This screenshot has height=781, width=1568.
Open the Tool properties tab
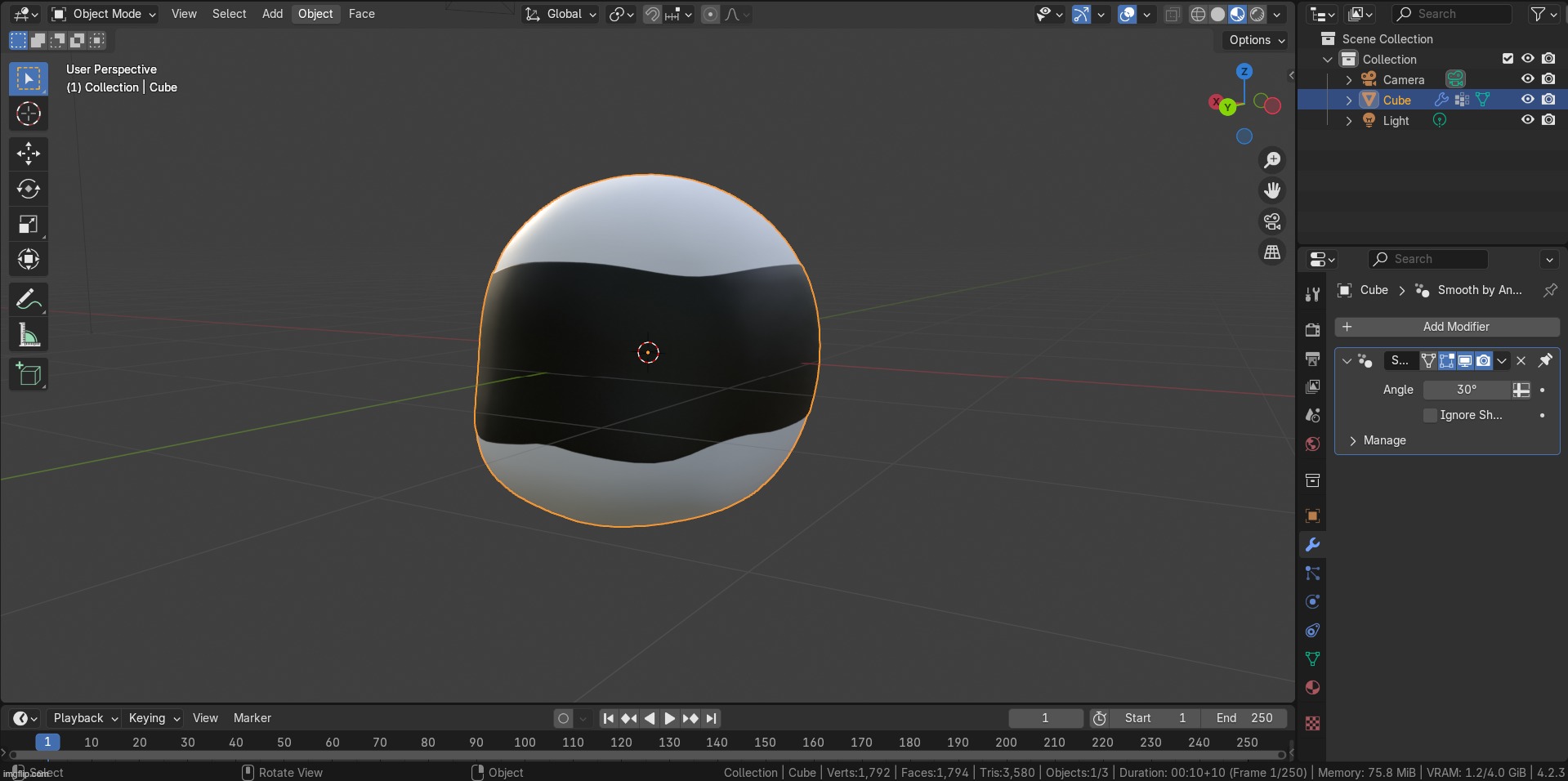[1312, 294]
